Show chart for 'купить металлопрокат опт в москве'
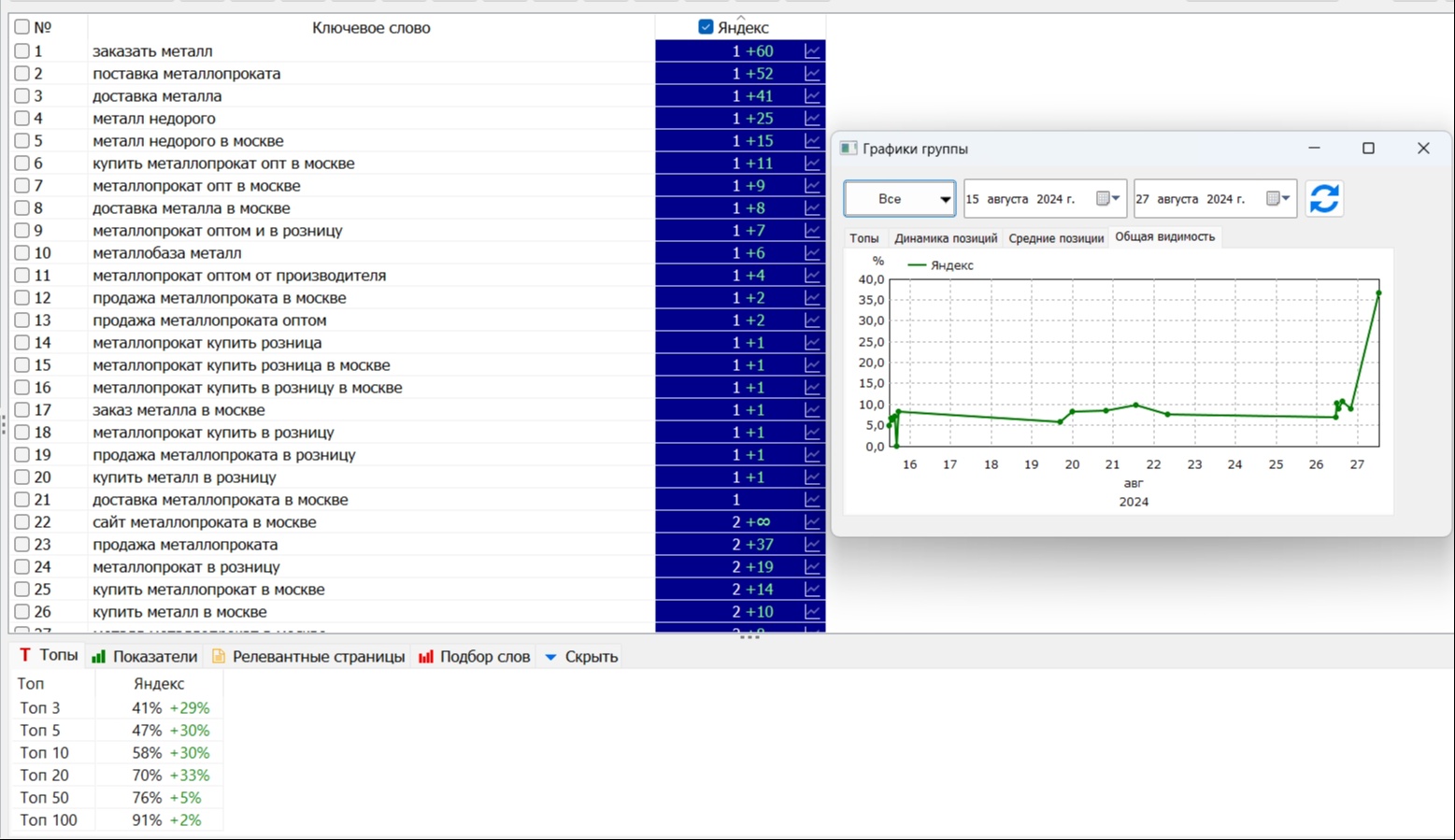This screenshot has width=1455, height=840. [x=812, y=164]
